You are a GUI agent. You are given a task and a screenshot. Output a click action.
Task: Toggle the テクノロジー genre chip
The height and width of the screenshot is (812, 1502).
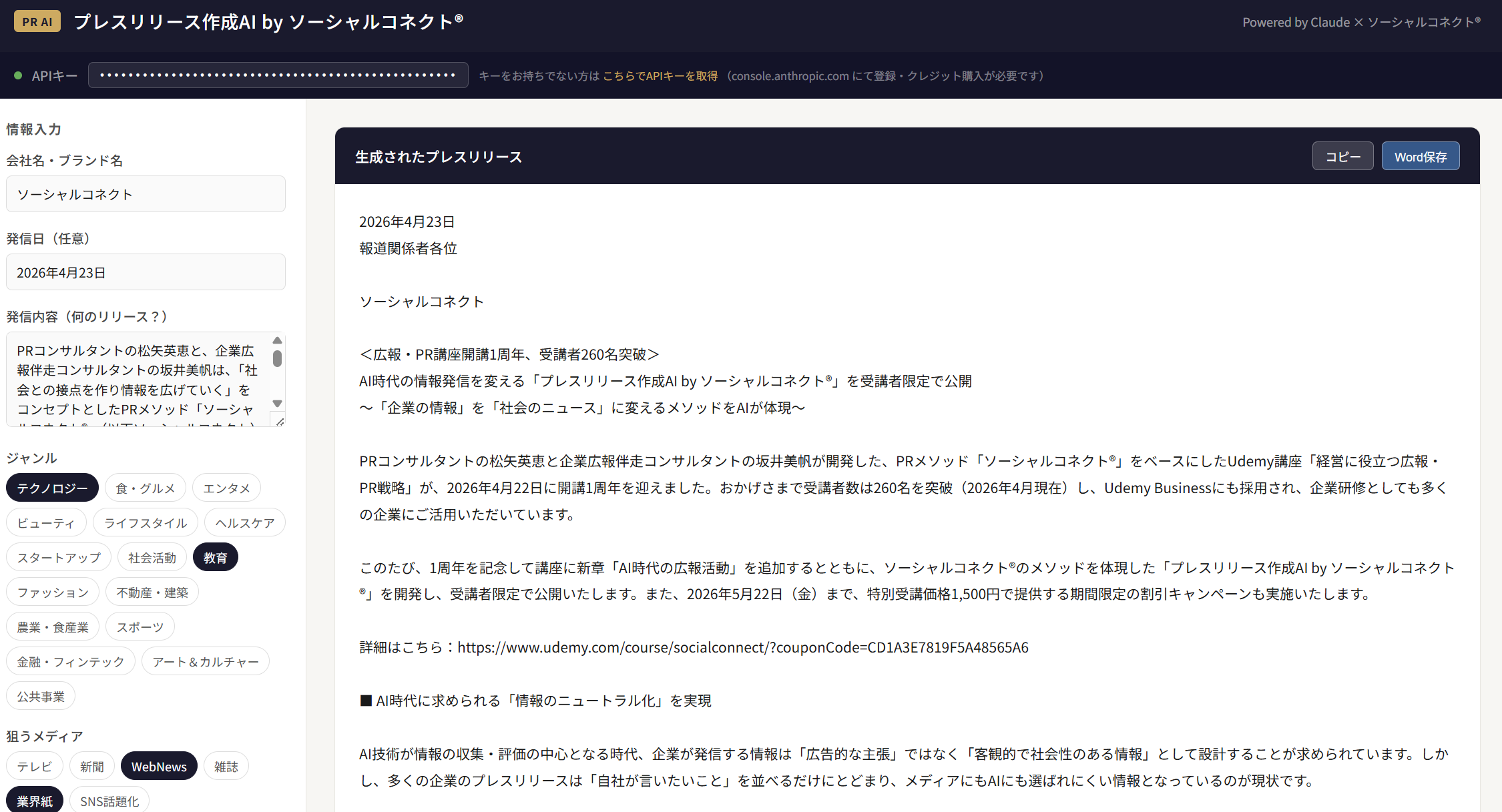click(x=52, y=488)
